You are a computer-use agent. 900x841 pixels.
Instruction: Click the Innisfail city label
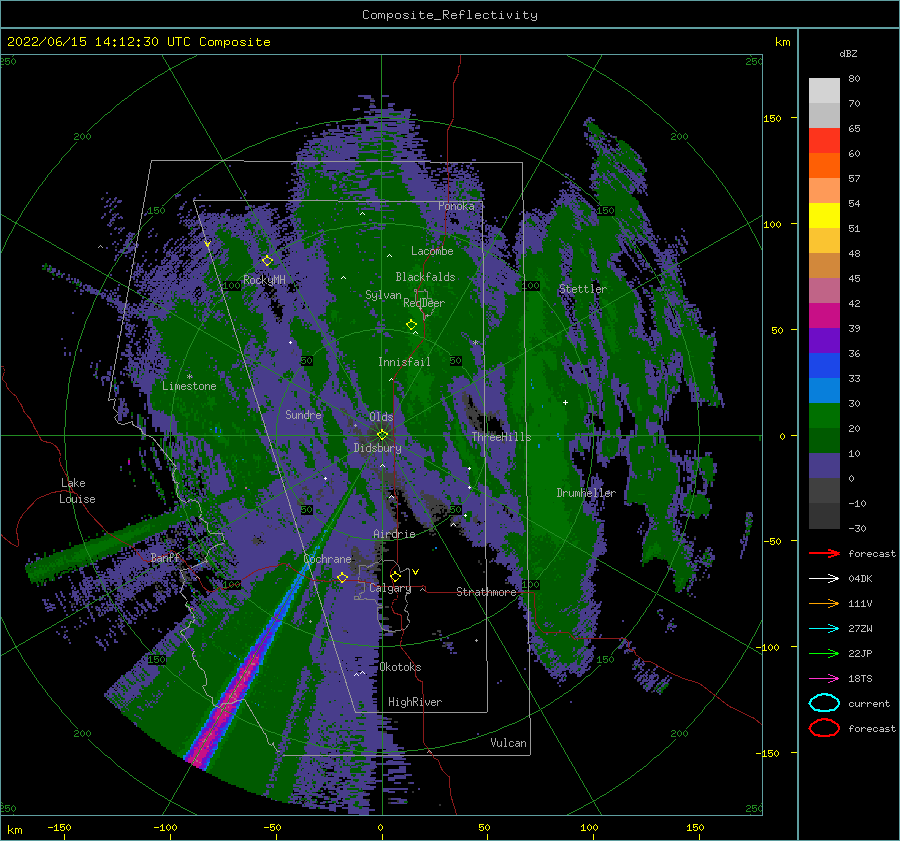click(404, 362)
